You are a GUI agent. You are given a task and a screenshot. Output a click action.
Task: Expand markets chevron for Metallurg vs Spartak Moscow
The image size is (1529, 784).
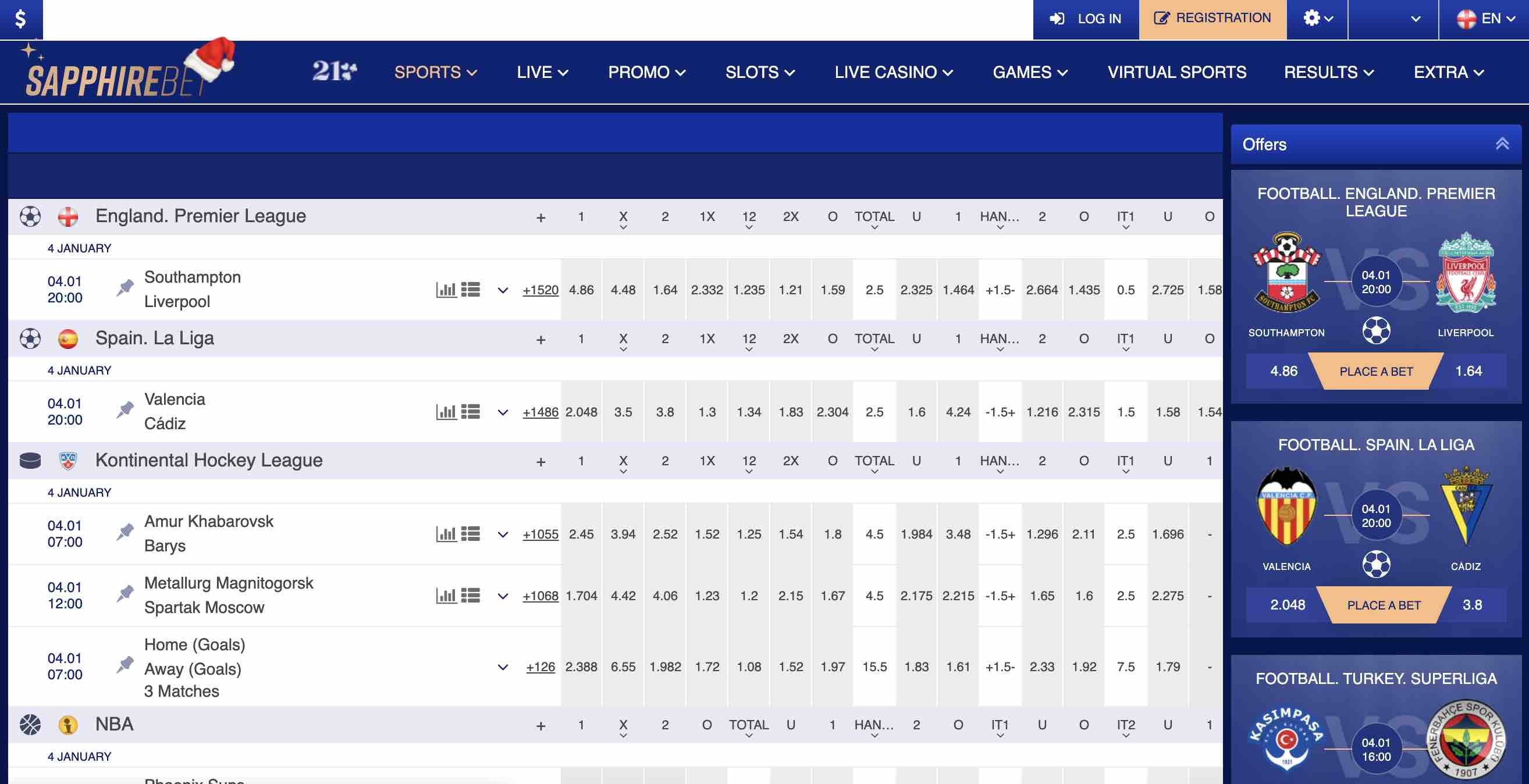tap(503, 597)
